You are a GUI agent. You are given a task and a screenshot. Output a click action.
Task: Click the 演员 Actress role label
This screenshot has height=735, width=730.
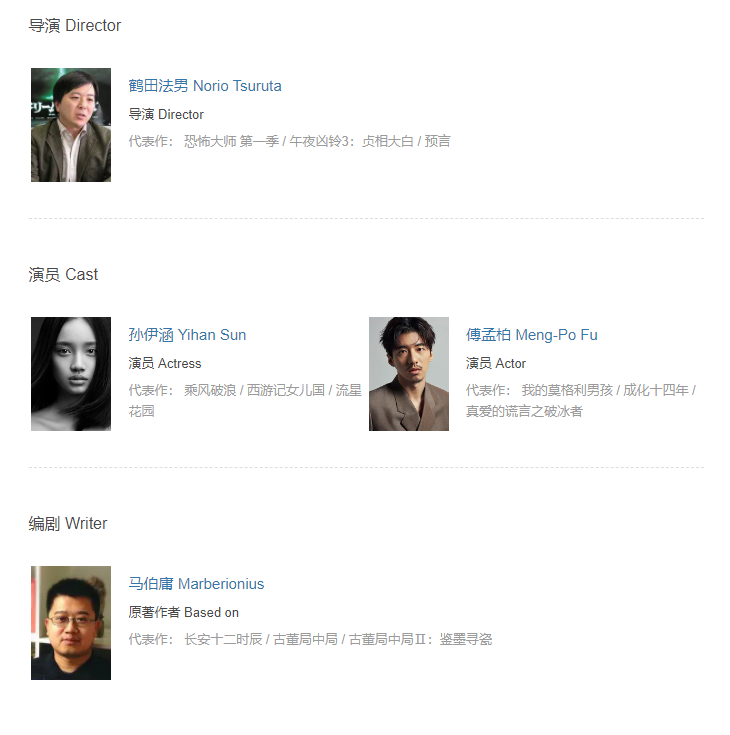[165, 363]
